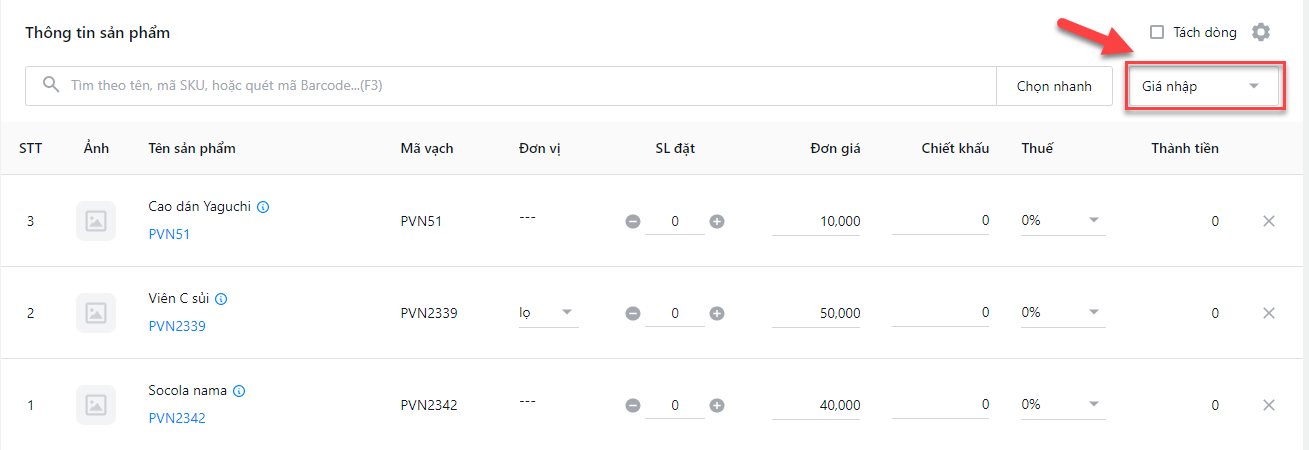Remove the Cao dán Yaguchi row
The height and width of the screenshot is (450, 1309).
coord(1269,221)
